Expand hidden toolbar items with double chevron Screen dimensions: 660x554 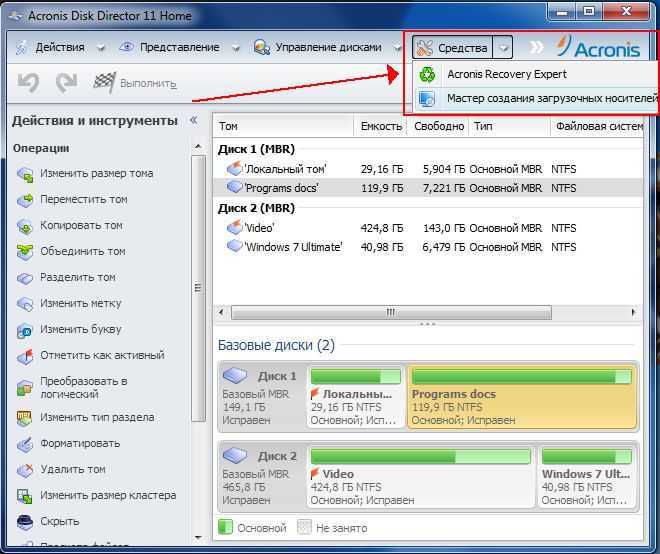click(x=536, y=47)
